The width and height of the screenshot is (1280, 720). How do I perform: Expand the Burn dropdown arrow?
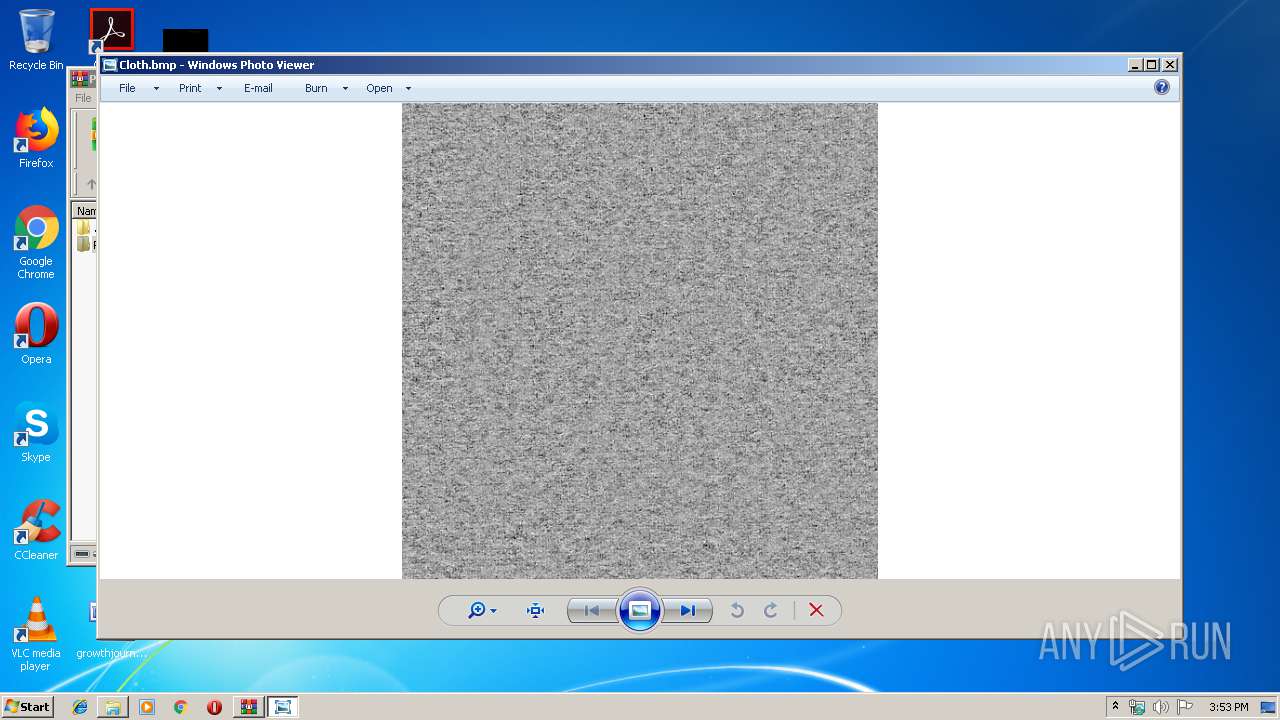[x=345, y=88]
